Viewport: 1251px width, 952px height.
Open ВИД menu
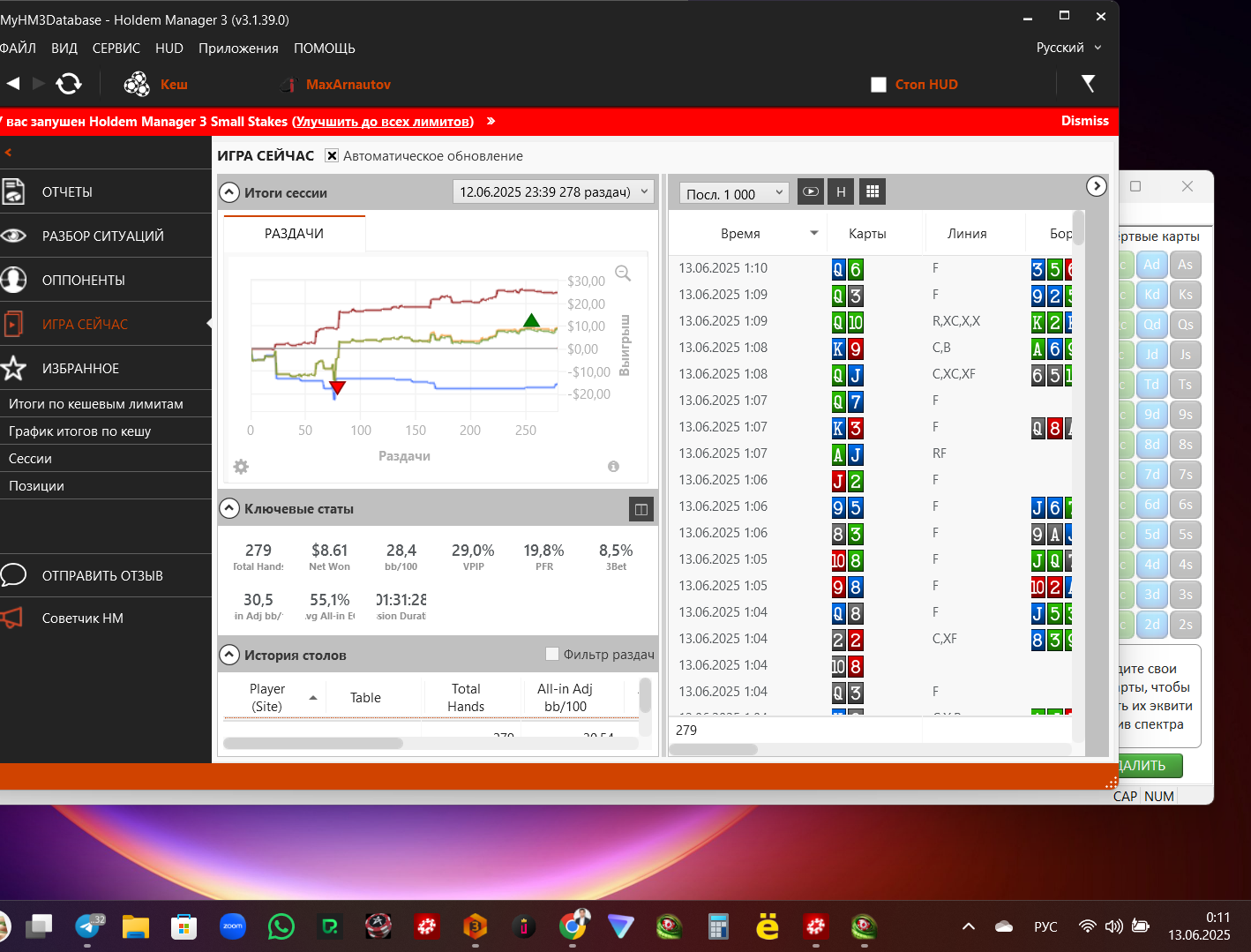coord(64,48)
